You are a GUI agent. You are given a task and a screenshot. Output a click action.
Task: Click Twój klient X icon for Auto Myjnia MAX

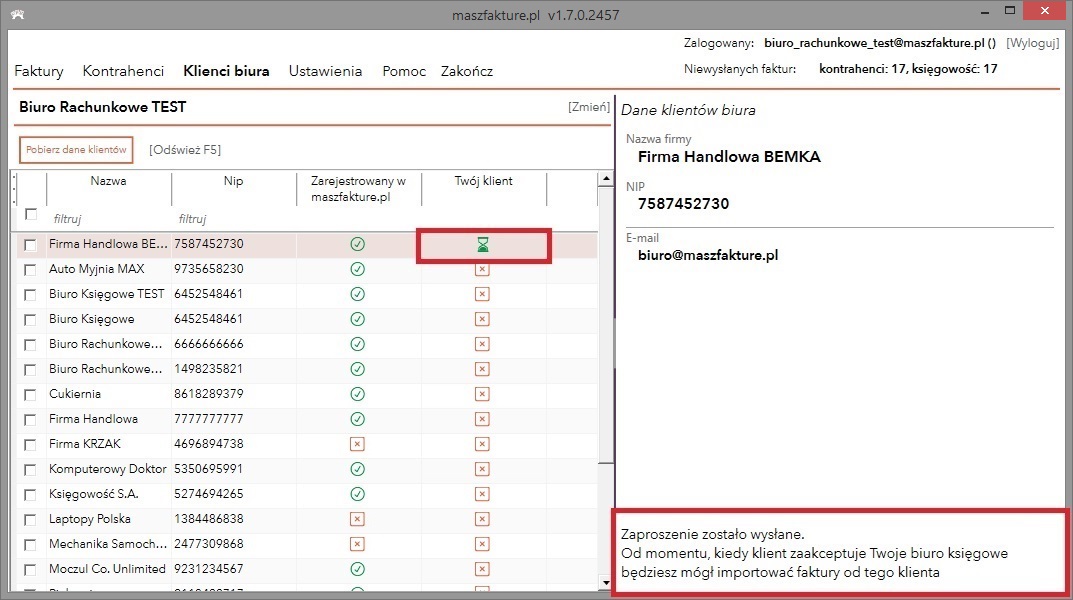click(x=482, y=270)
